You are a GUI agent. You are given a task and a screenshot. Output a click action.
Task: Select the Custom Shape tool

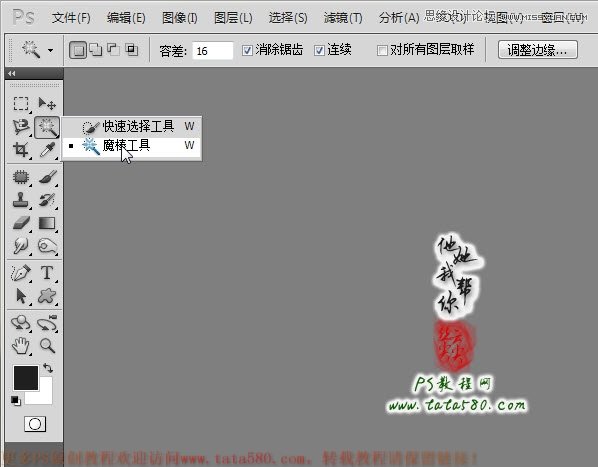(47, 296)
